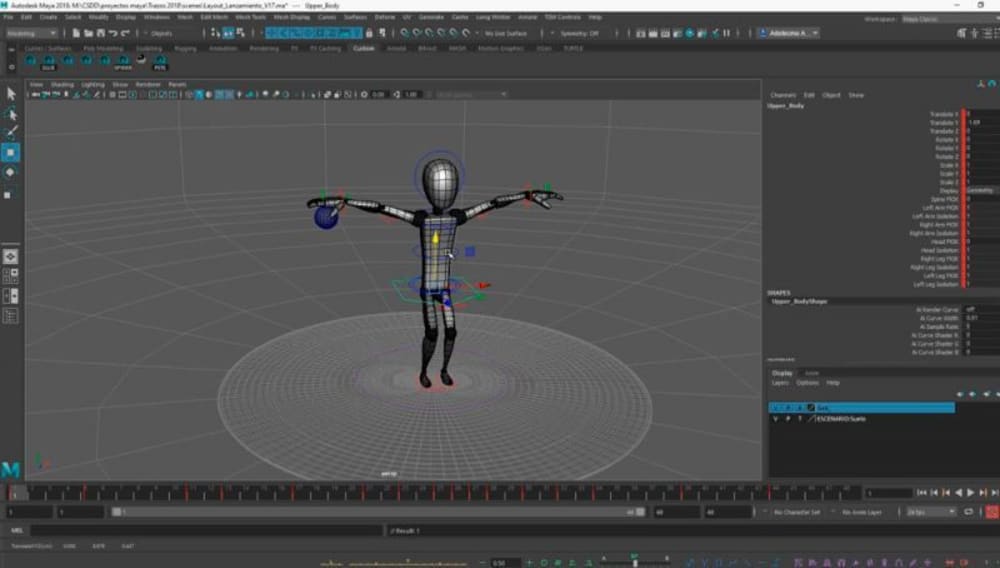Toggle the red auto keyframe button
This screenshot has width=1000, height=568.
tap(992, 512)
